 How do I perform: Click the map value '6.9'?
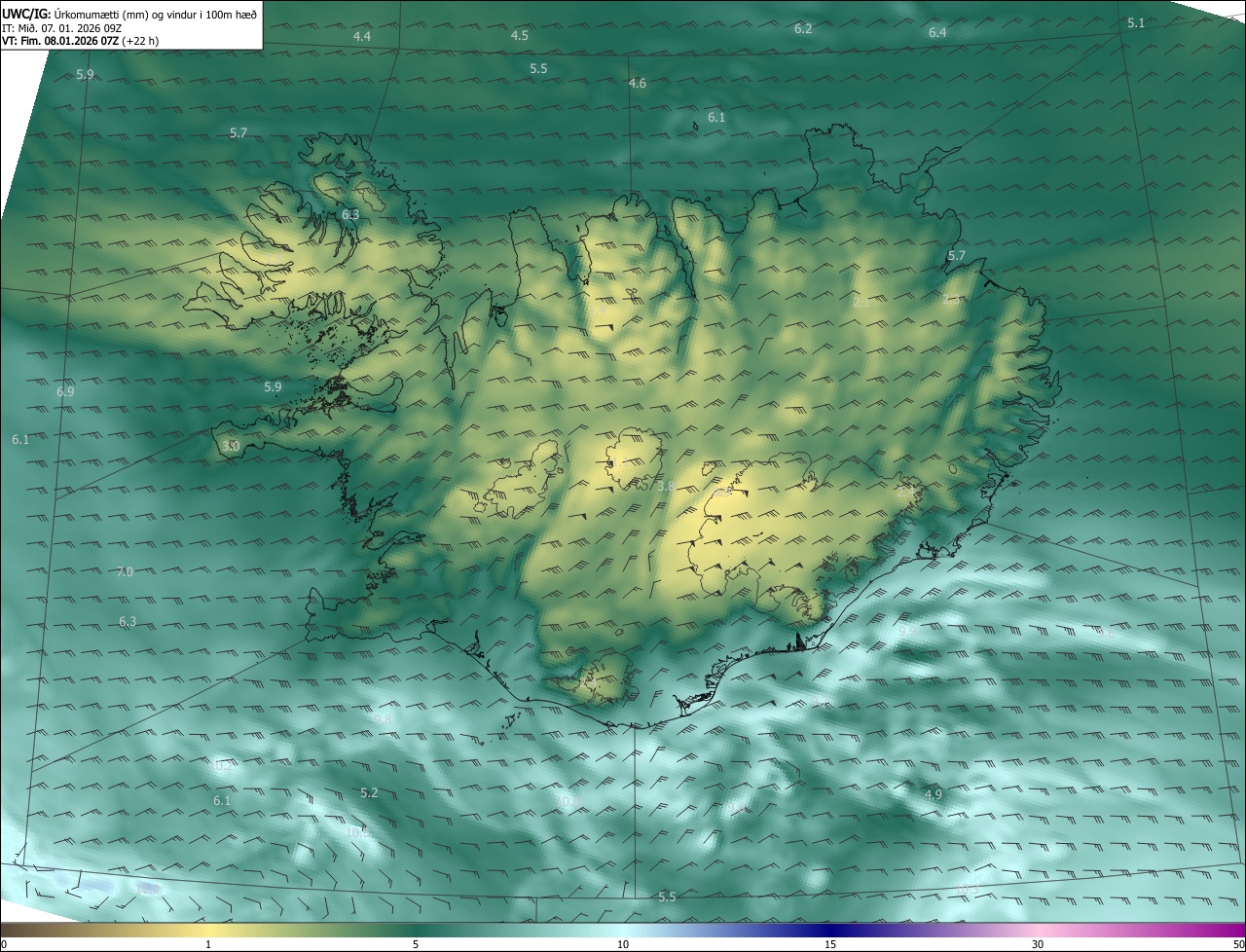coord(65,392)
